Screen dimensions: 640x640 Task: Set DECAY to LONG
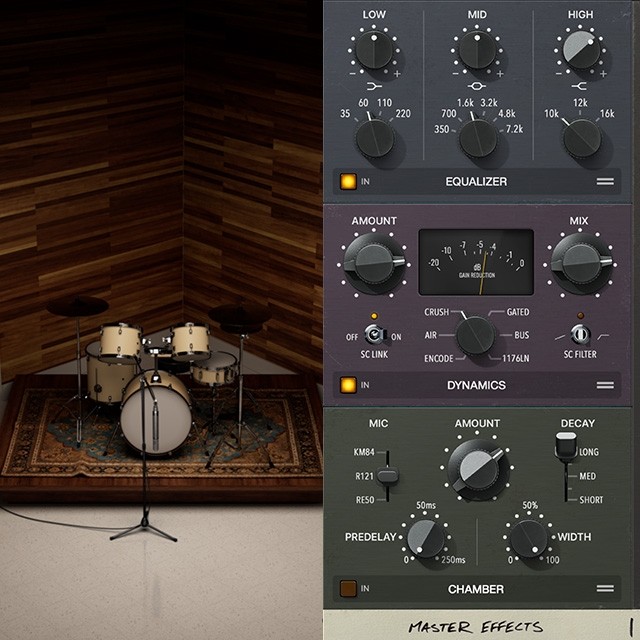tap(589, 452)
